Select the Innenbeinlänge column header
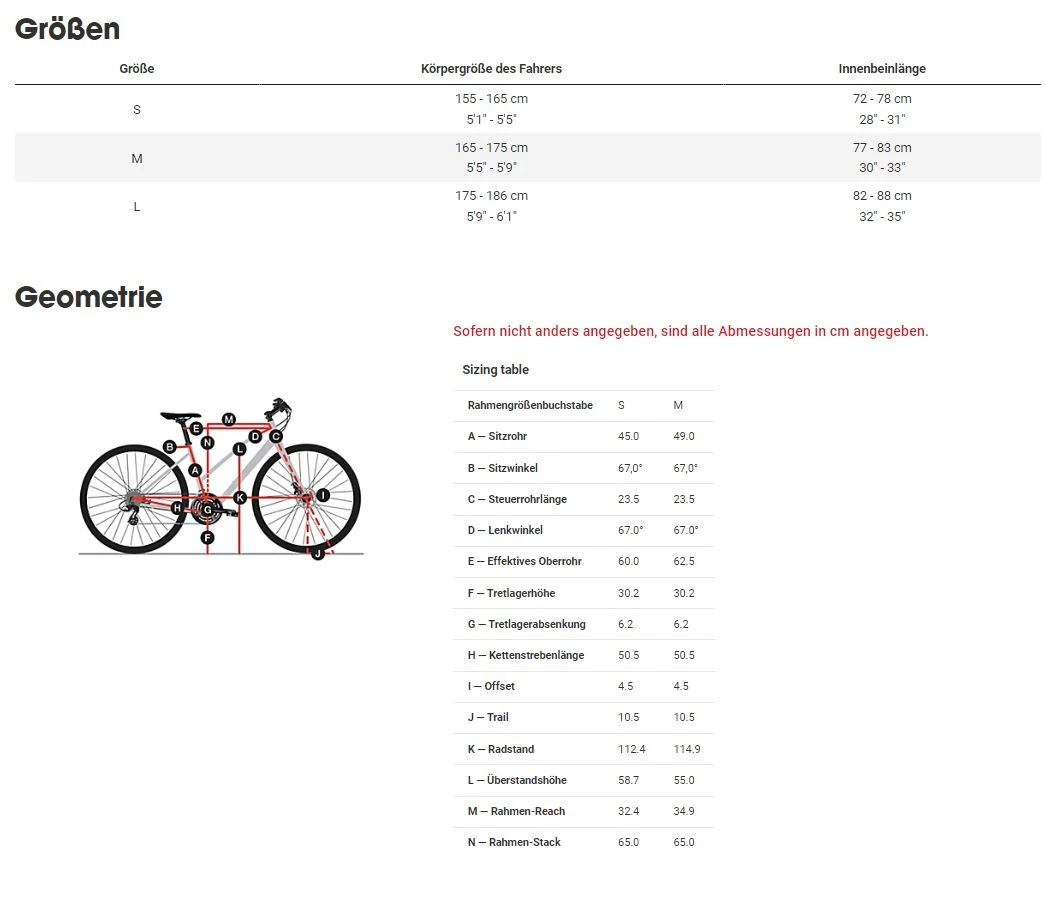The image size is (1045, 899). click(x=882, y=69)
